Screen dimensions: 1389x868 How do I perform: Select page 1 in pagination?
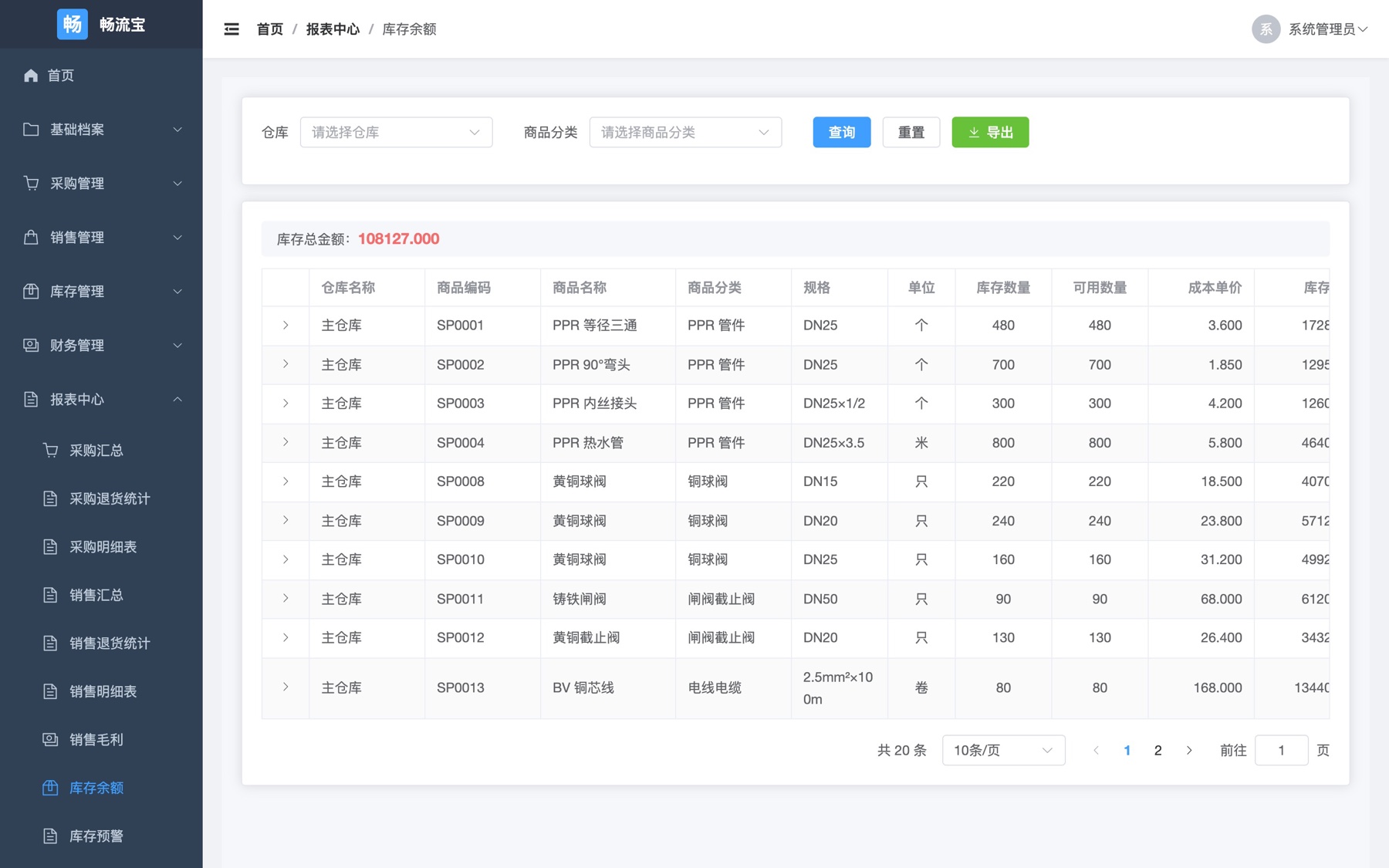[1127, 750]
